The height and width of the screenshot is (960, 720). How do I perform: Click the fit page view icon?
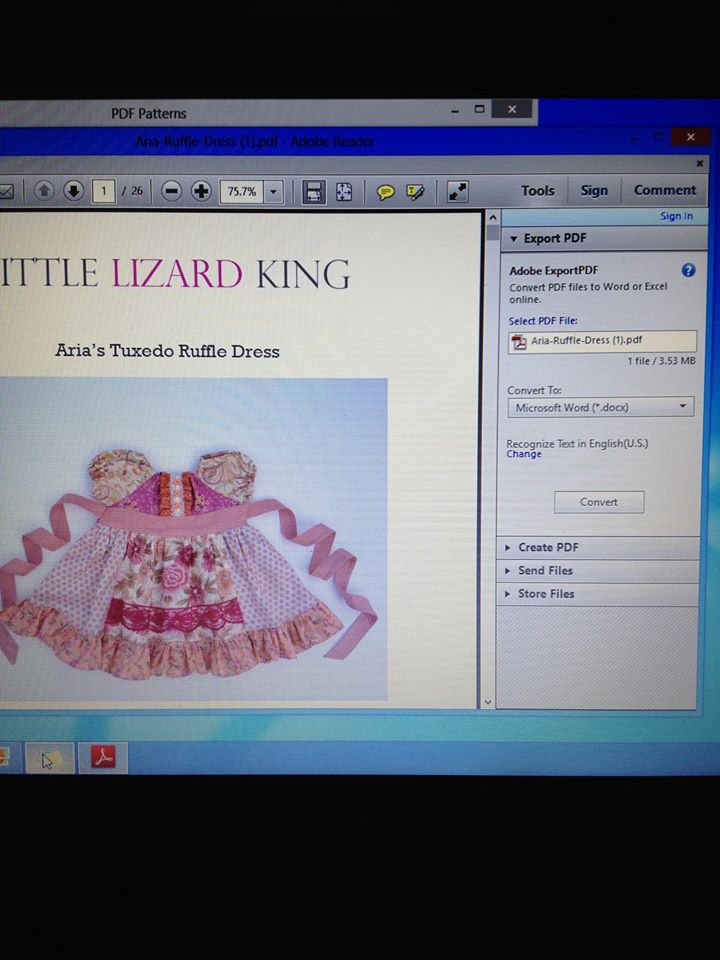344,192
